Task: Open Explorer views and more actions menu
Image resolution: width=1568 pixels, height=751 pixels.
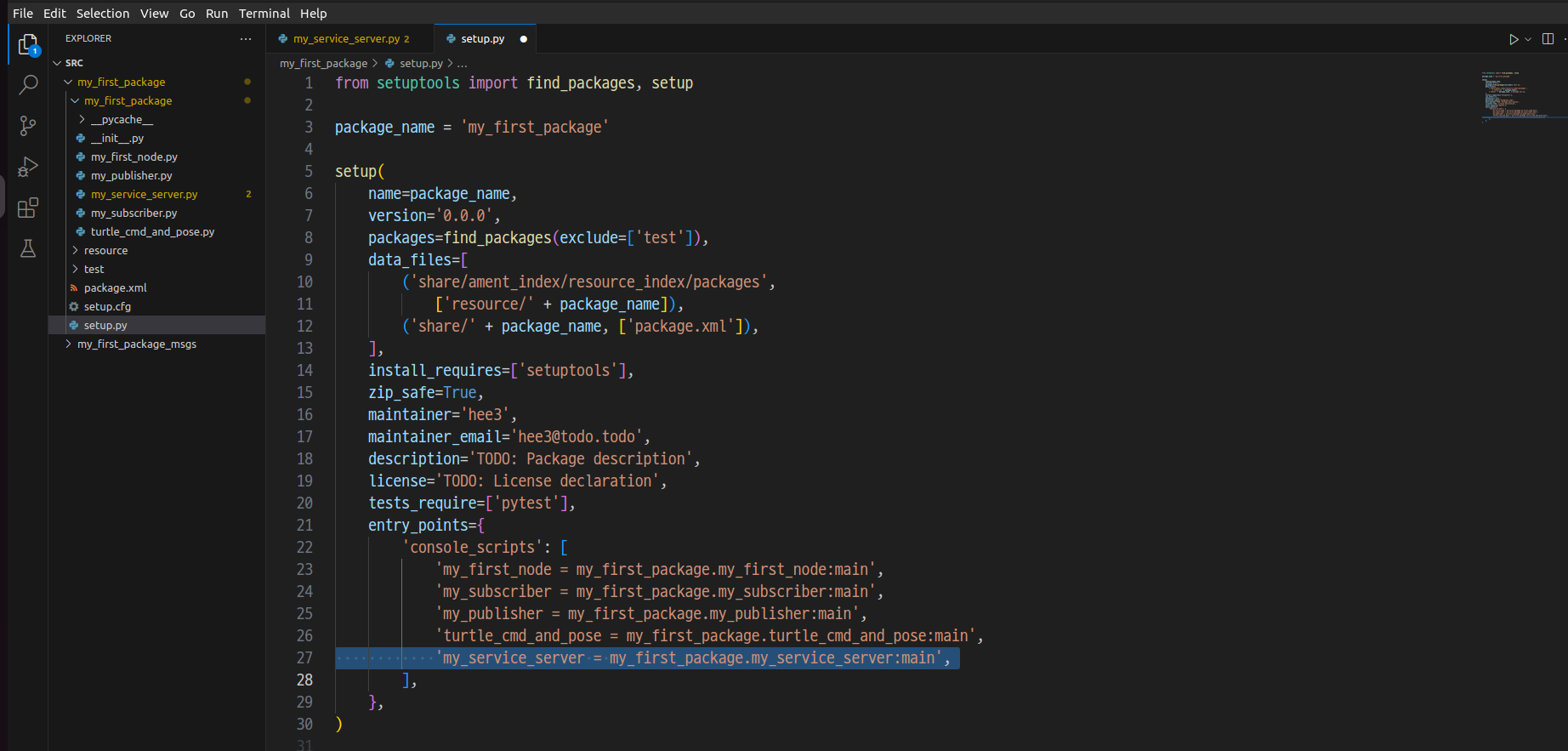Action: [246, 38]
